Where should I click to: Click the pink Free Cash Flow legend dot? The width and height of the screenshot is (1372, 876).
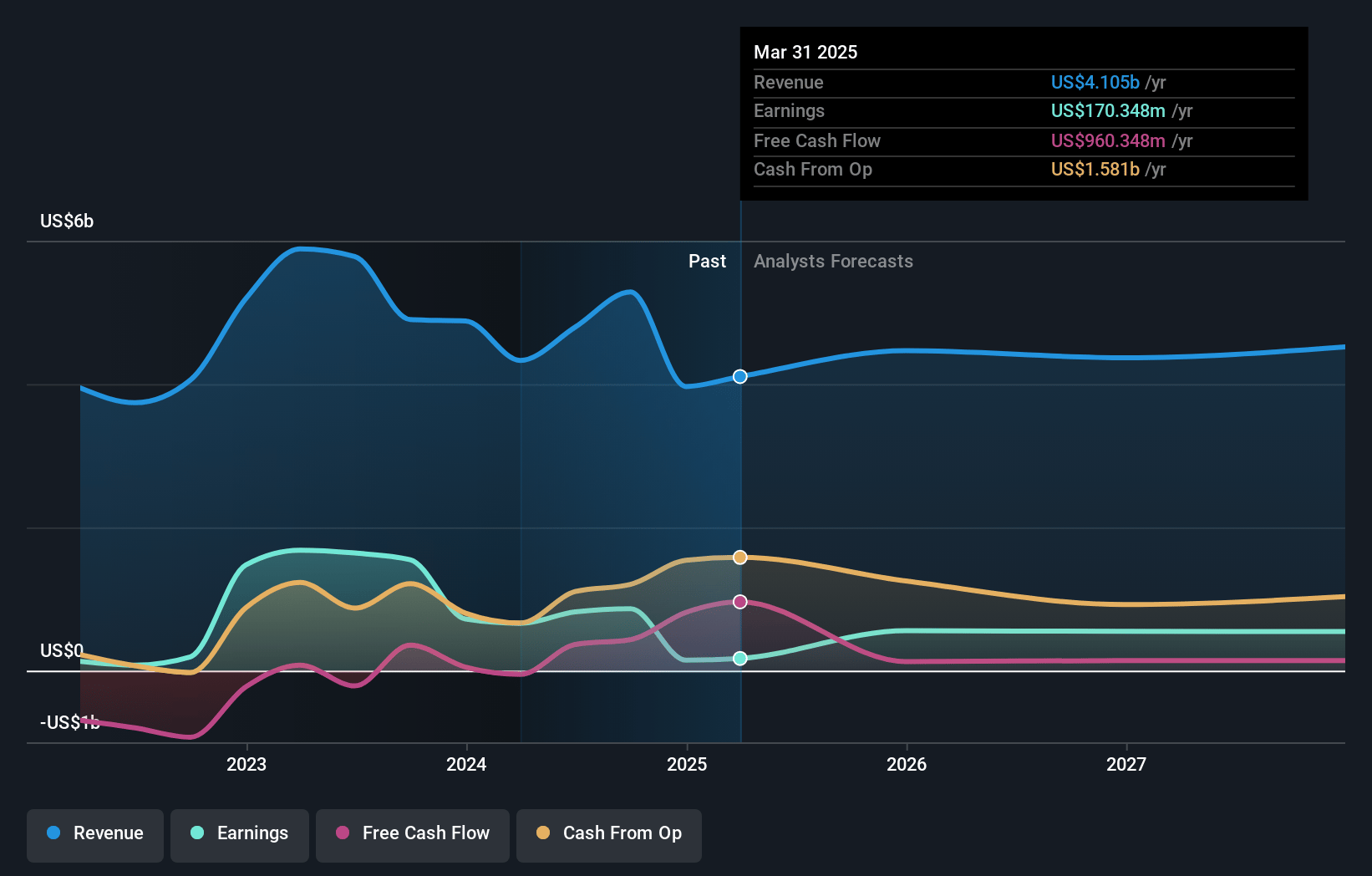(x=343, y=833)
